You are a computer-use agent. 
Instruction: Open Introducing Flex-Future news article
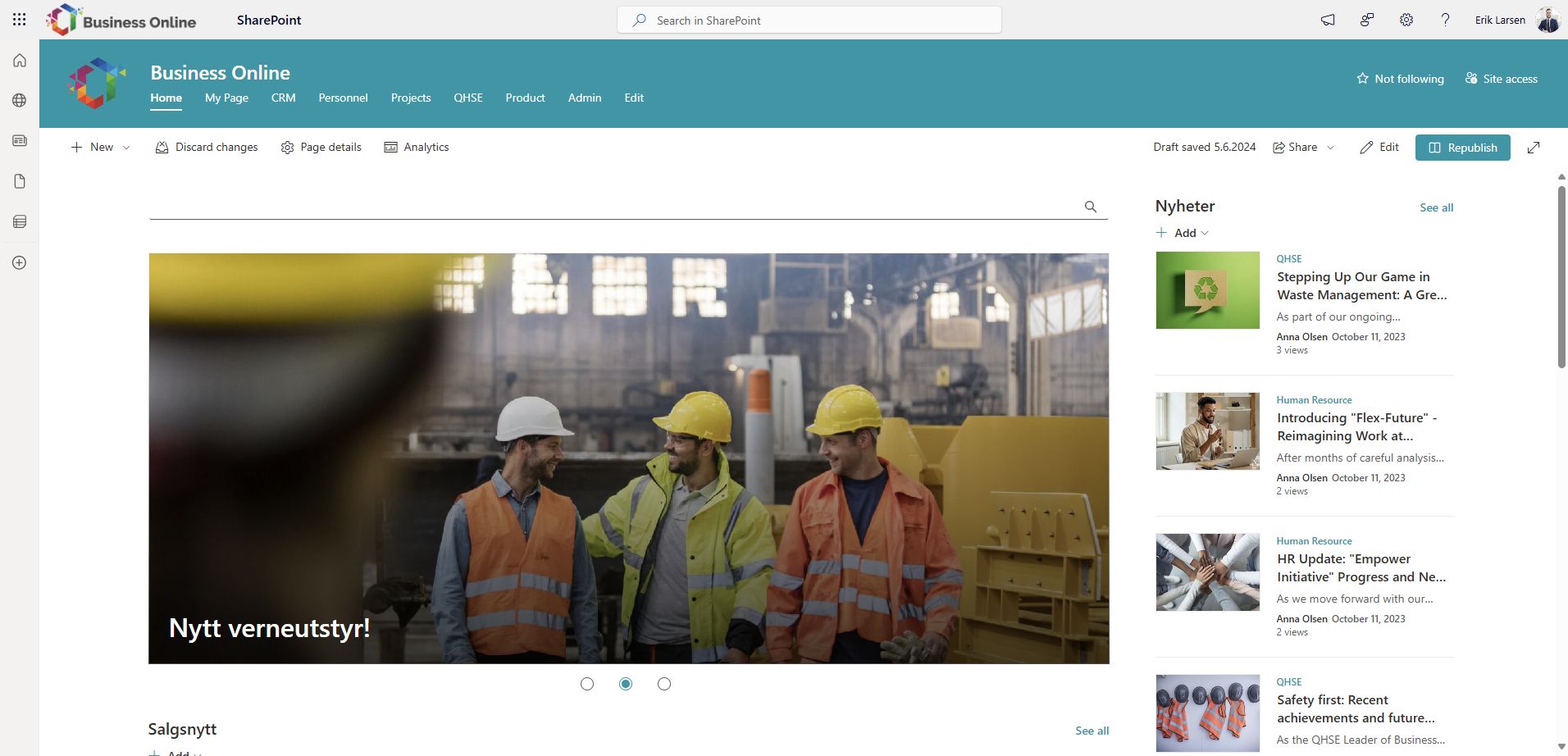tap(1356, 427)
